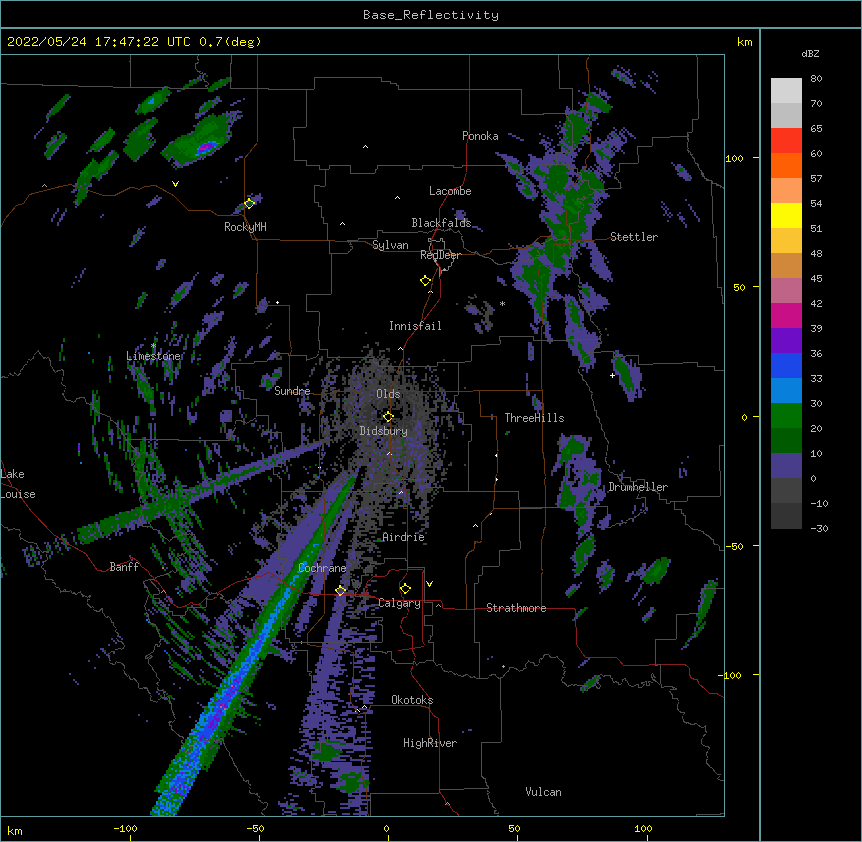Click the yellow diamond marker above Calgary label
Screen dimensions: 862x842
405,589
